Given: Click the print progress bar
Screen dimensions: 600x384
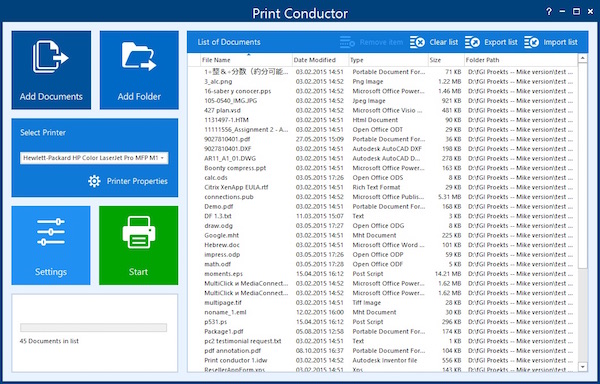Looking at the screenshot, I should pos(93,327).
